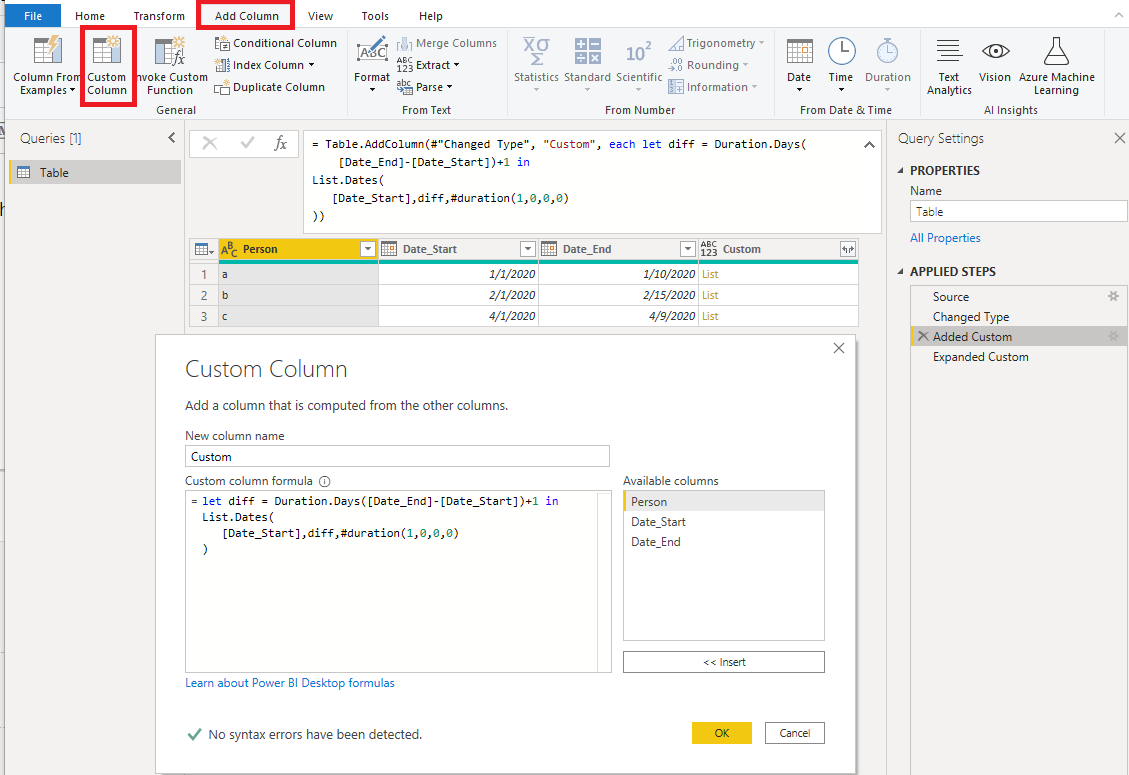The image size is (1129, 775).
Task: Add a Conditional Column
Action: [276, 43]
